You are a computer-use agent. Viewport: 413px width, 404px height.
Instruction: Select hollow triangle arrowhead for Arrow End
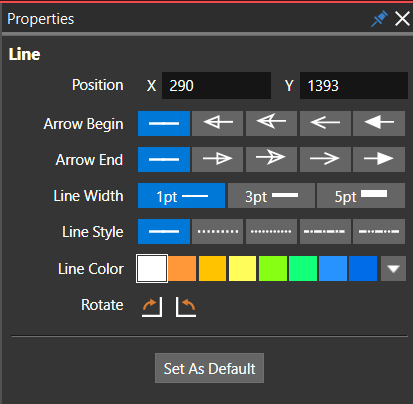click(217, 159)
